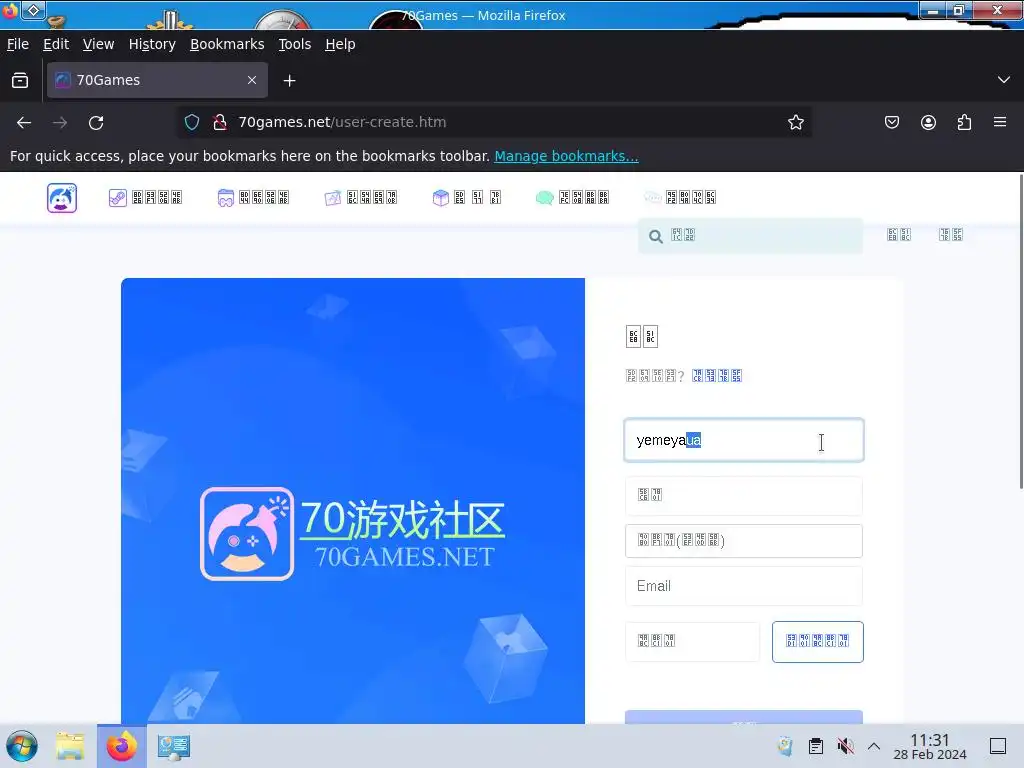
Task: Click the Email input field
Action: point(744,586)
